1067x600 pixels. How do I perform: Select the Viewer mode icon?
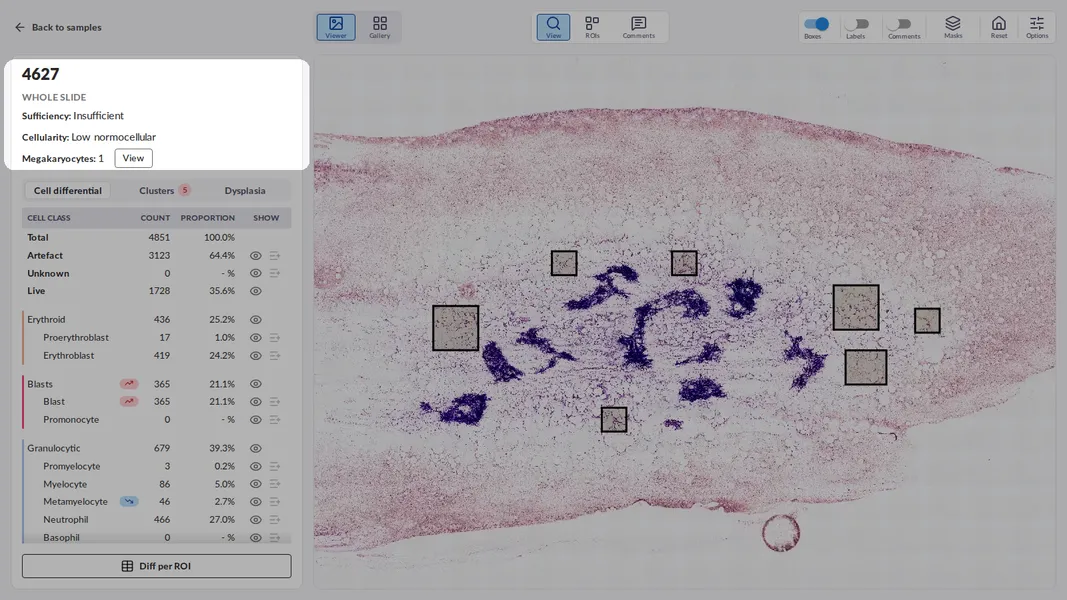coord(335,27)
